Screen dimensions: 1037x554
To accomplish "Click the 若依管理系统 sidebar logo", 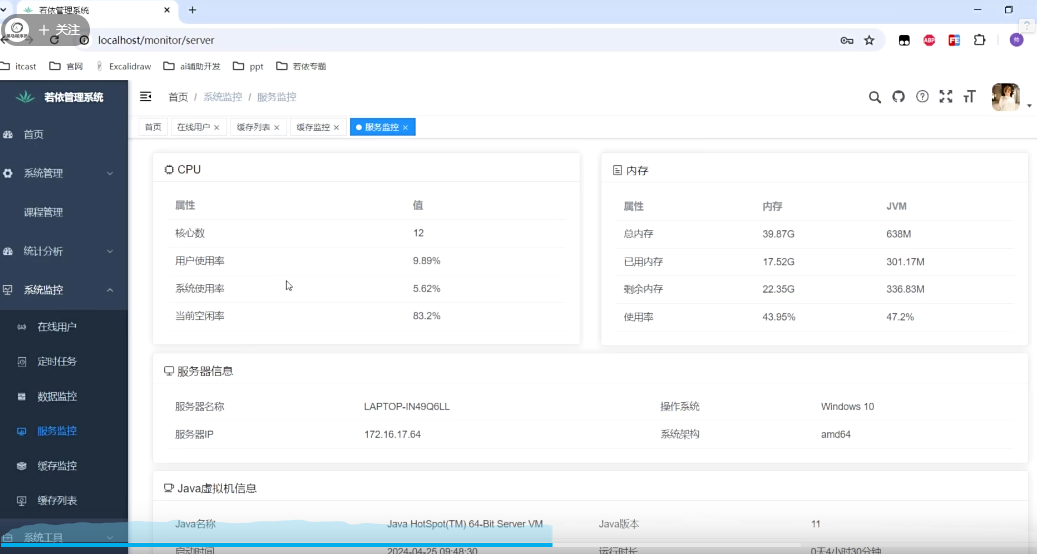I will coord(60,97).
